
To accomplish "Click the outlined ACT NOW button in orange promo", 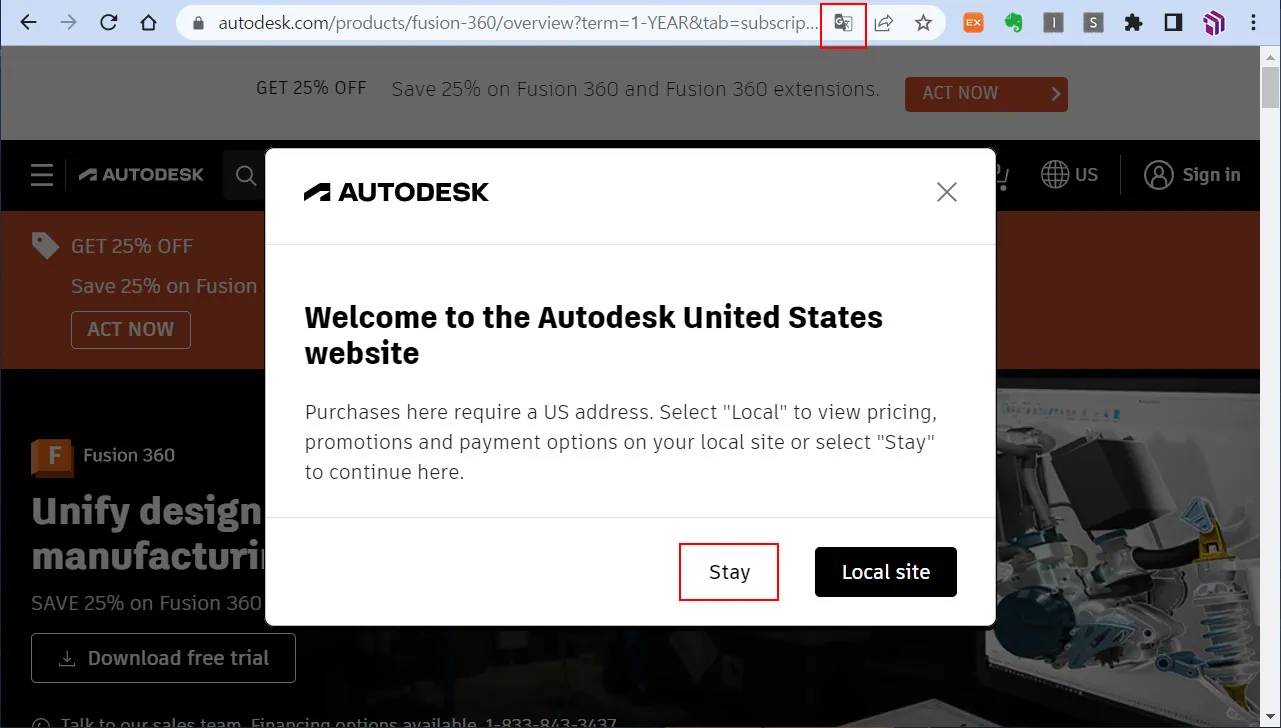I will pyautogui.click(x=131, y=330).
